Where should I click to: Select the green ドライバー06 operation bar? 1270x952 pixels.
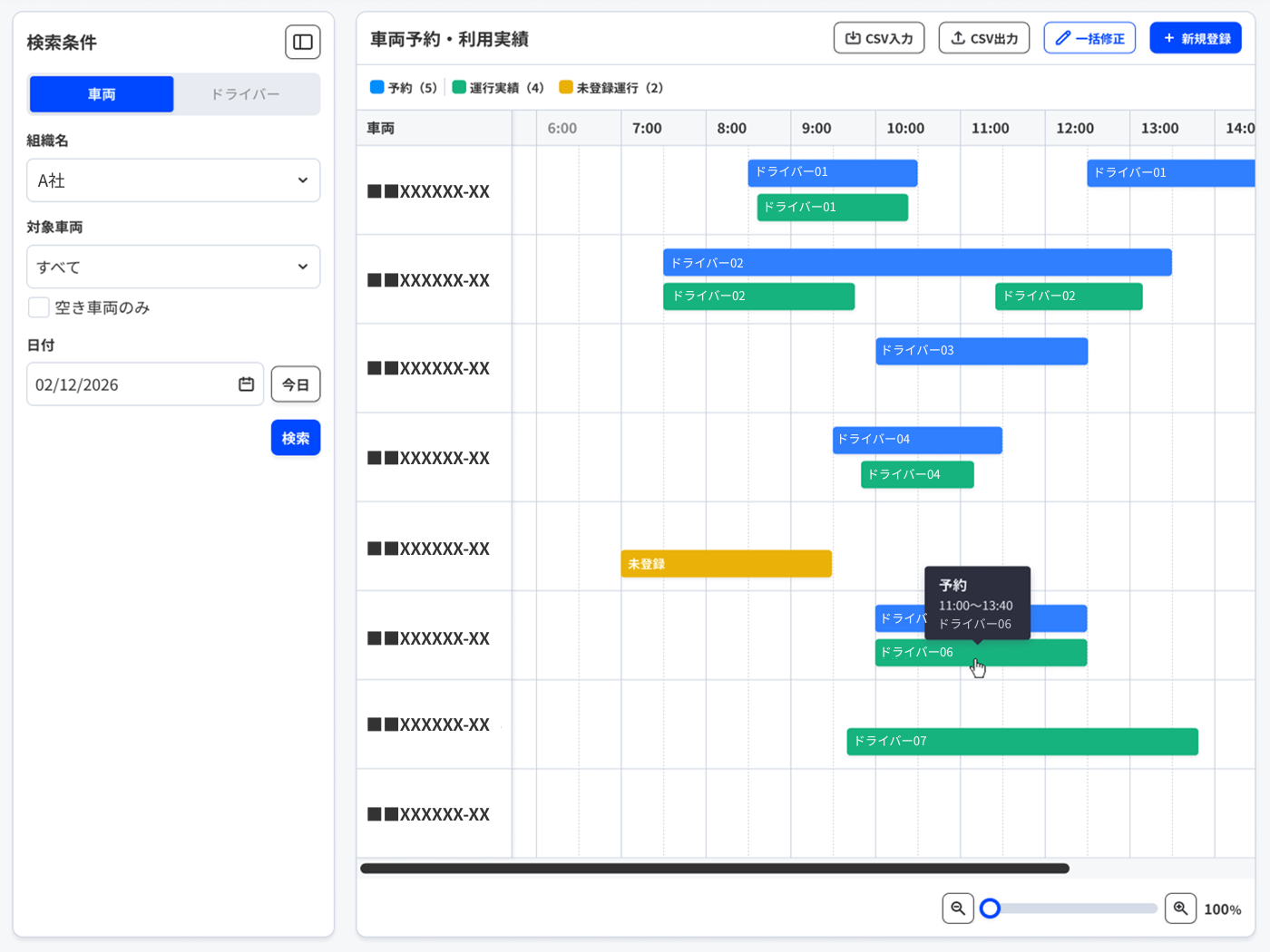pos(981,653)
